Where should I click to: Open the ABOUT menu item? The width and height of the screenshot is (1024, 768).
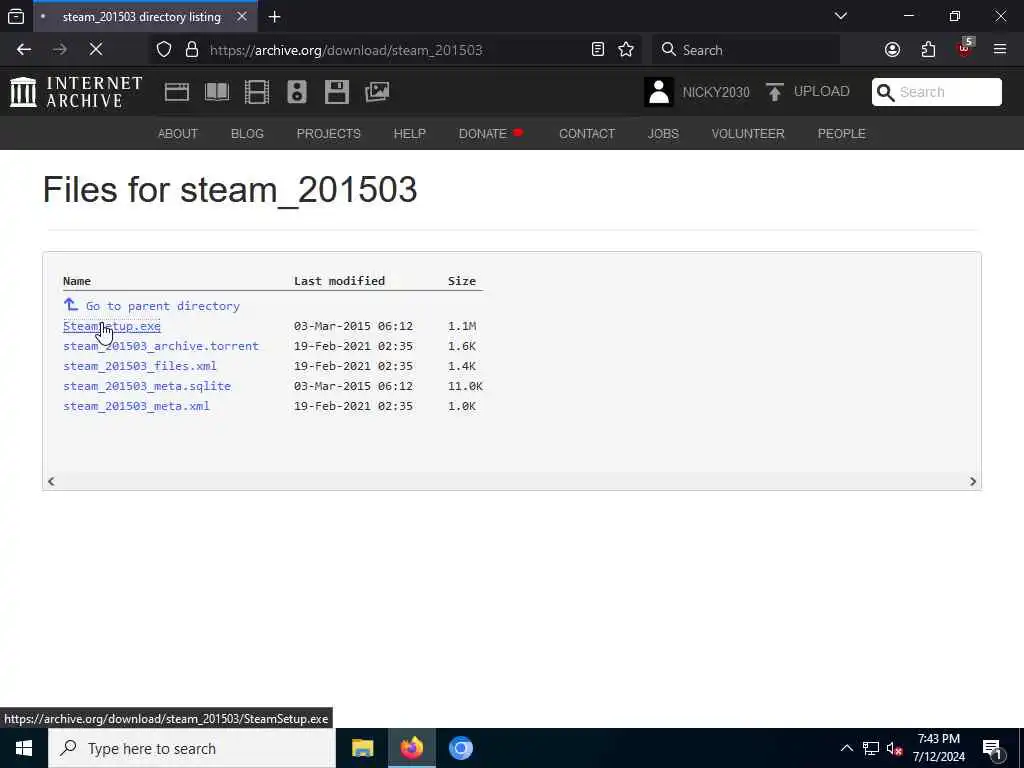(x=178, y=134)
